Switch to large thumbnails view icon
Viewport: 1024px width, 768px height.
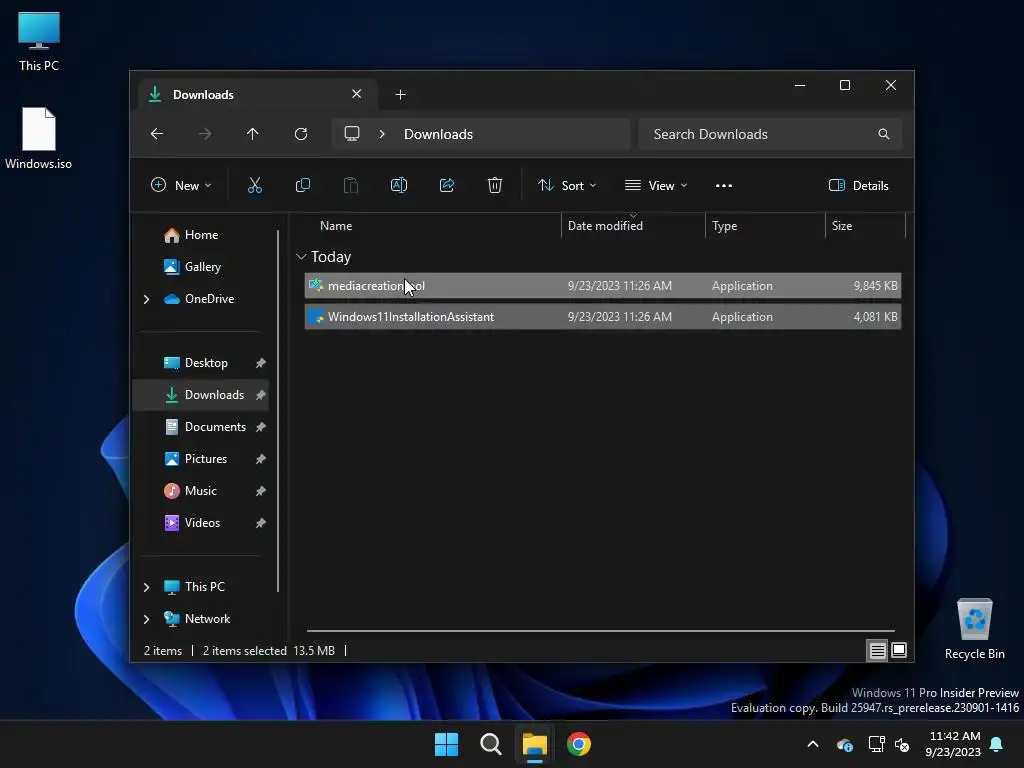[x=899, y=650]
